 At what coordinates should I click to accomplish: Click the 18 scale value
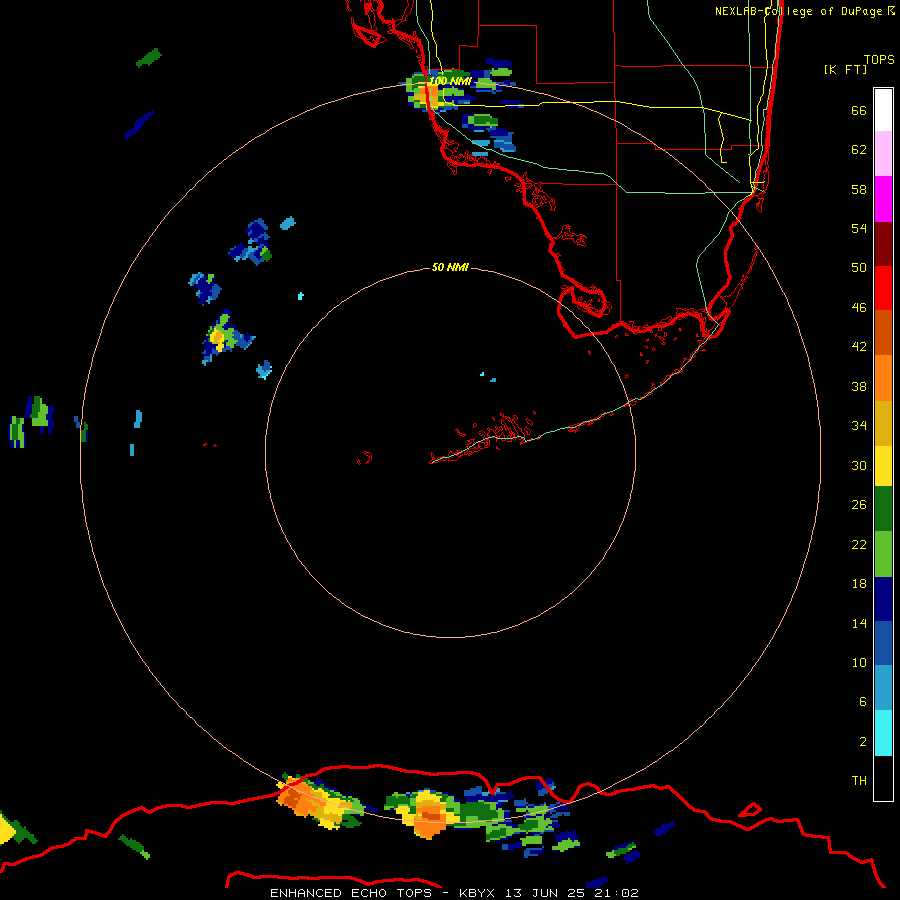[859, 584]
